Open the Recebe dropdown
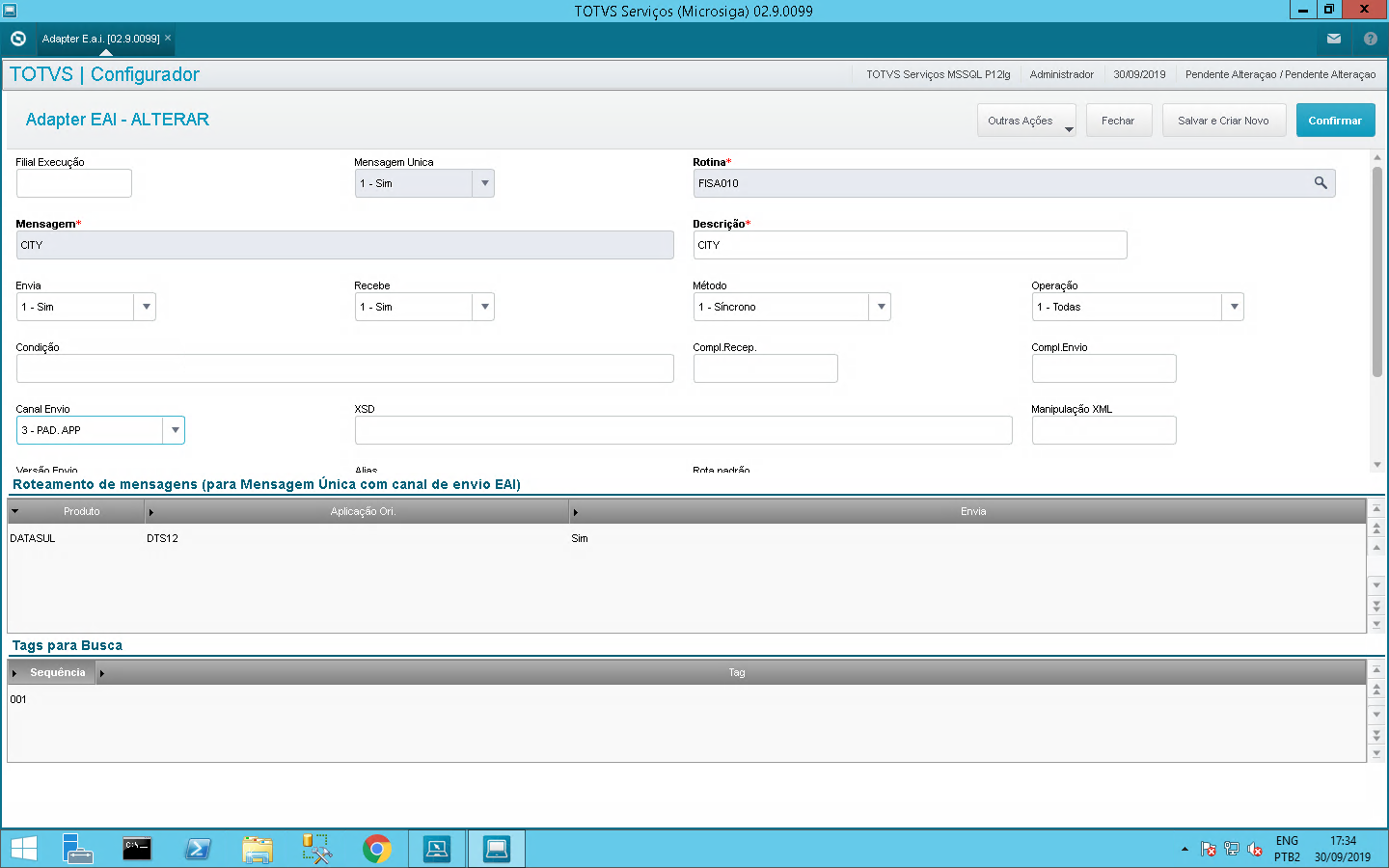The height and width of the screenshot is (868, 1389). click(x=484, y=307)
